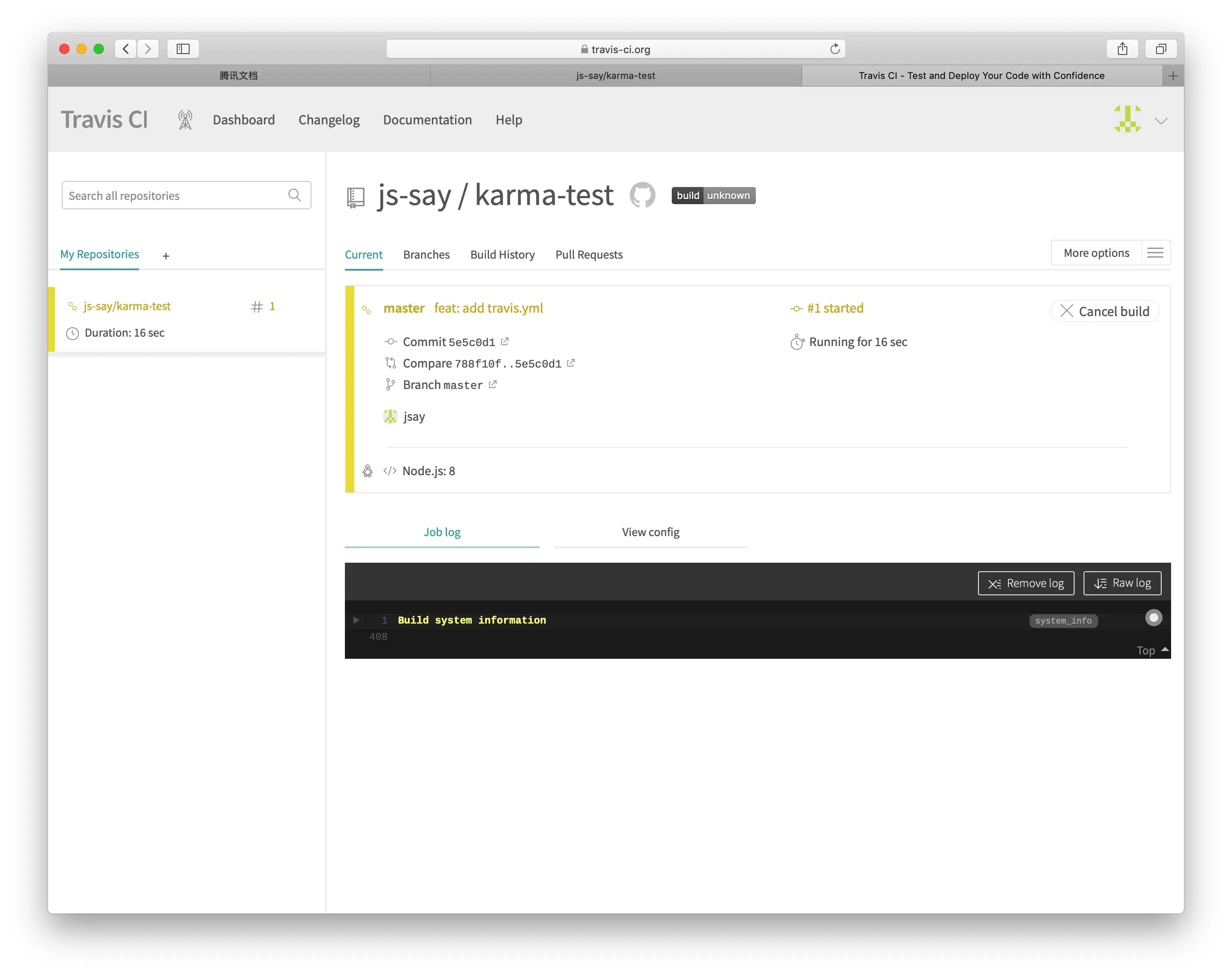Select the View config tab

click(650, 532)
